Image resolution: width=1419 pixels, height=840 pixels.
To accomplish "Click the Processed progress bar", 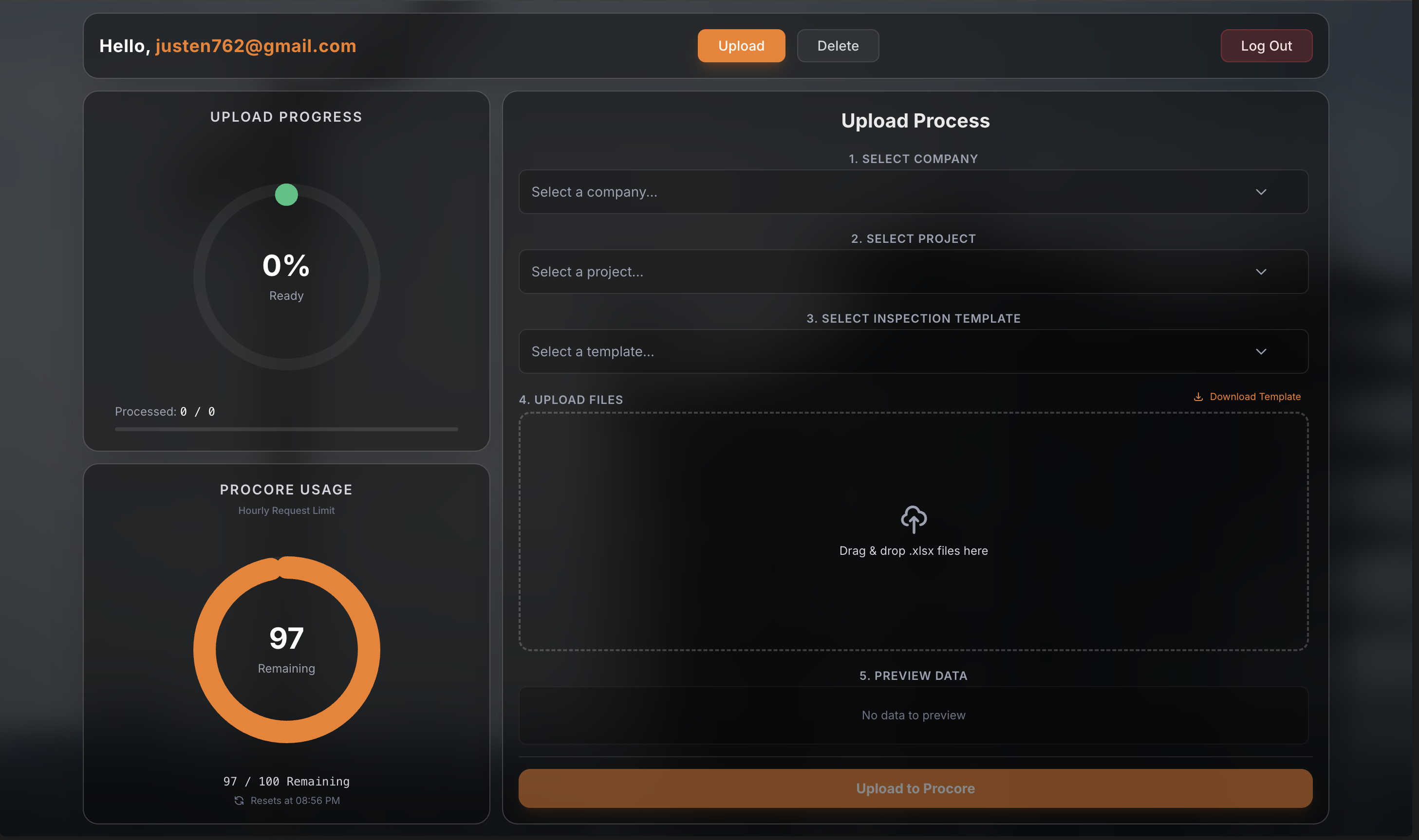I will point(286,429).
